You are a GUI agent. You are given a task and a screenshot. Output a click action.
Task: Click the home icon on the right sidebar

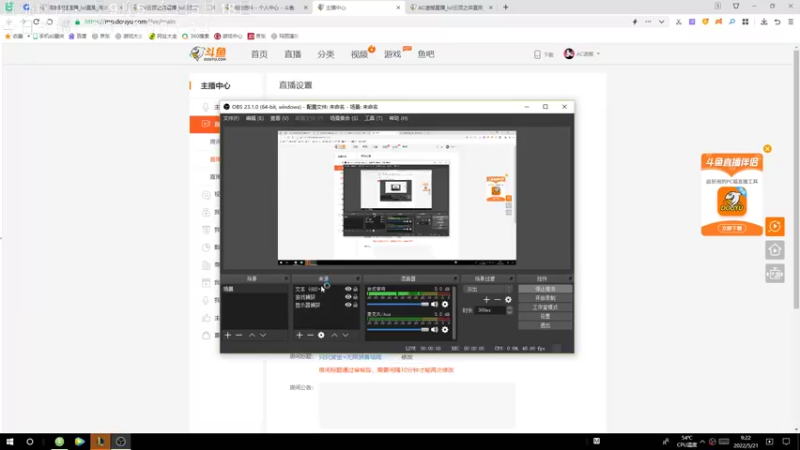774,250
